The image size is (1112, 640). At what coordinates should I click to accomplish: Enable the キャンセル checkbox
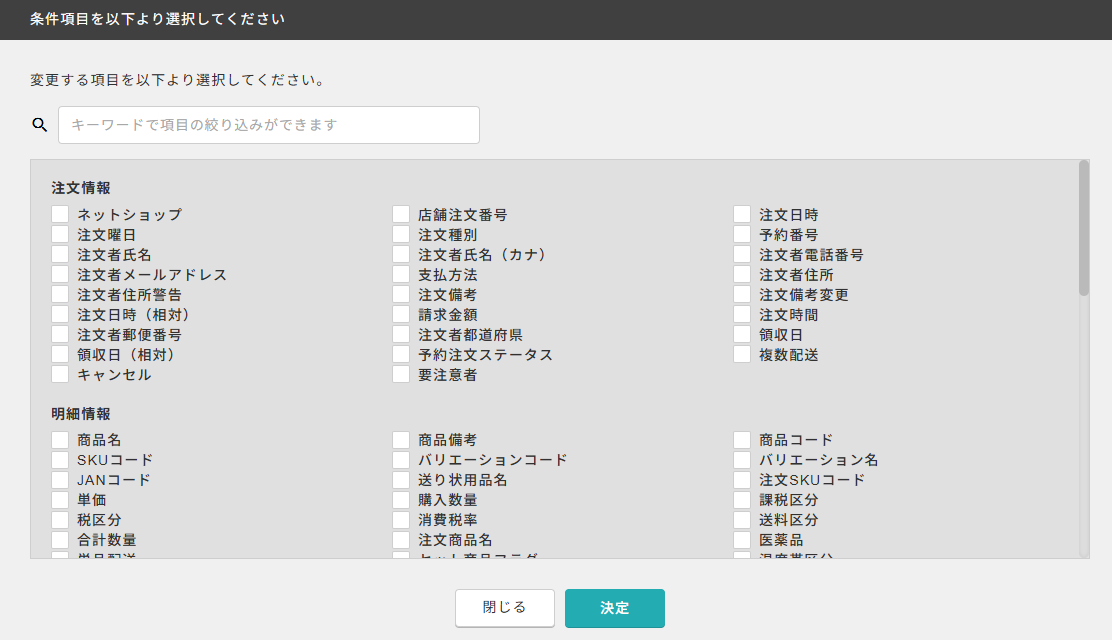pyautogui.click(x=60, y=374)
